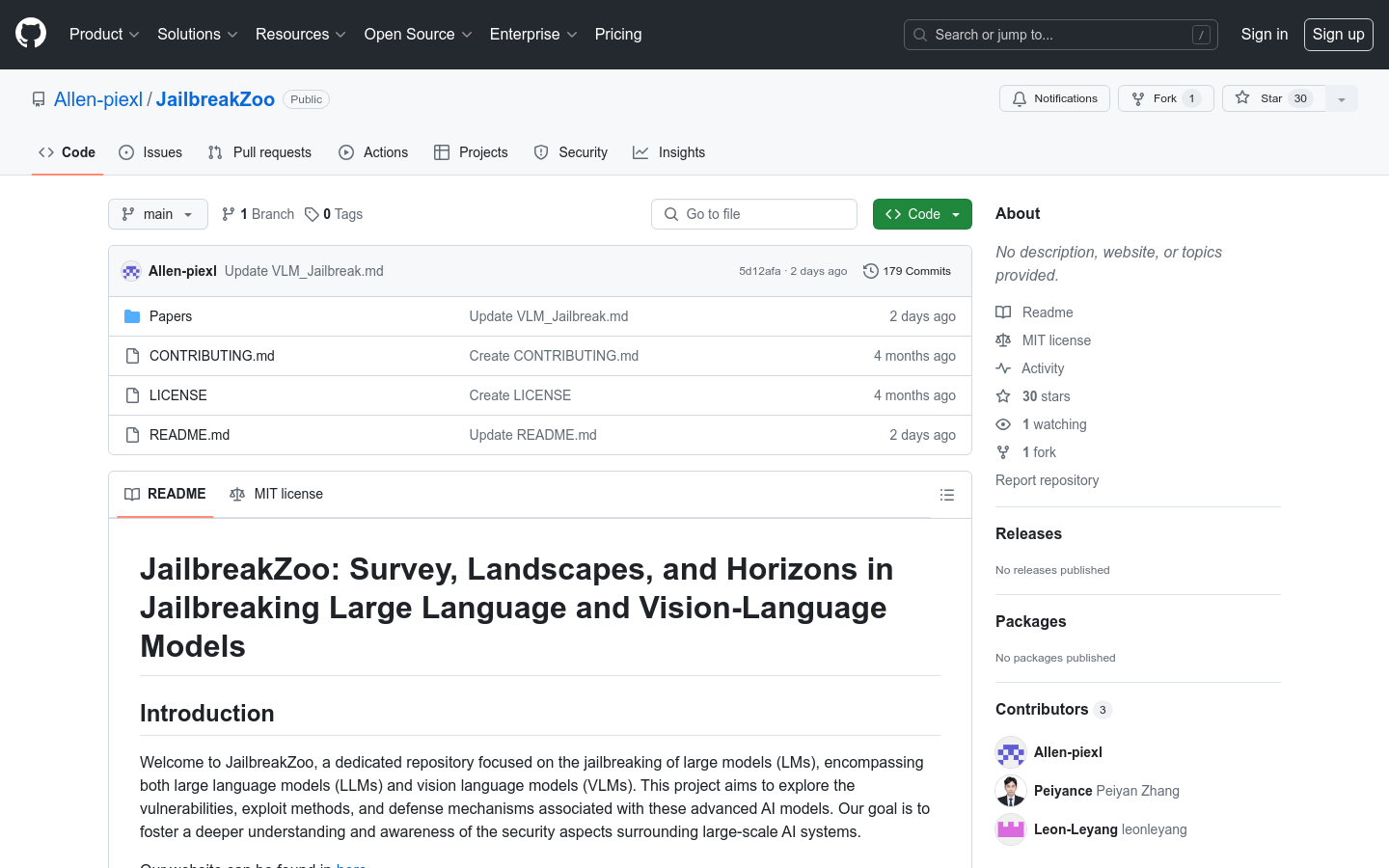Open the Allen-piexl owner profile link
The image size is (1389, 868).
tap(98, 99)
